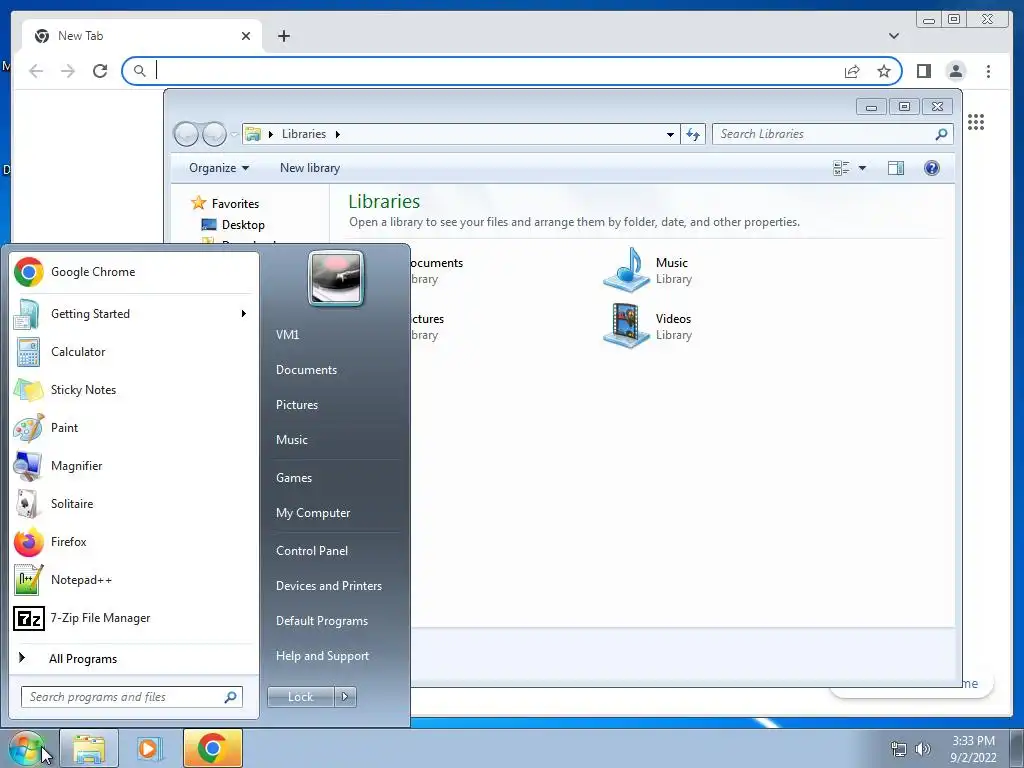Open the change view dropdown arrow

pos(862,168)
